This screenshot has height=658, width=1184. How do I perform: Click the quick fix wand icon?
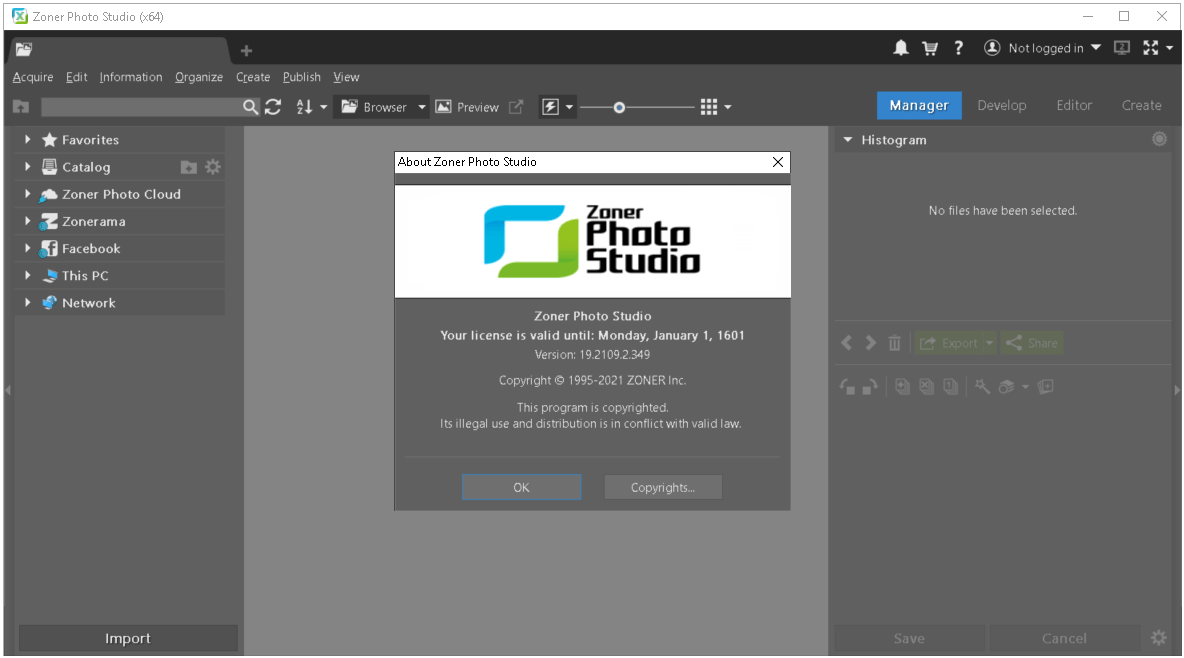[982, 387]
